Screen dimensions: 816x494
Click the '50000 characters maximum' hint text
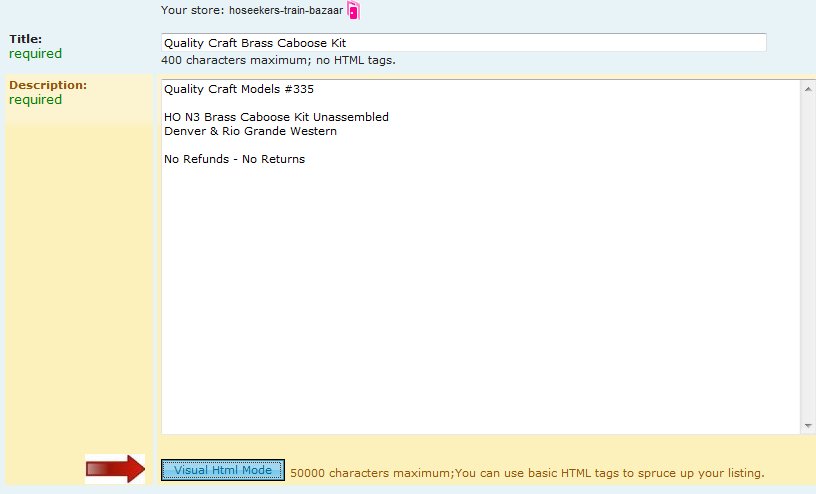click(527, 473)
